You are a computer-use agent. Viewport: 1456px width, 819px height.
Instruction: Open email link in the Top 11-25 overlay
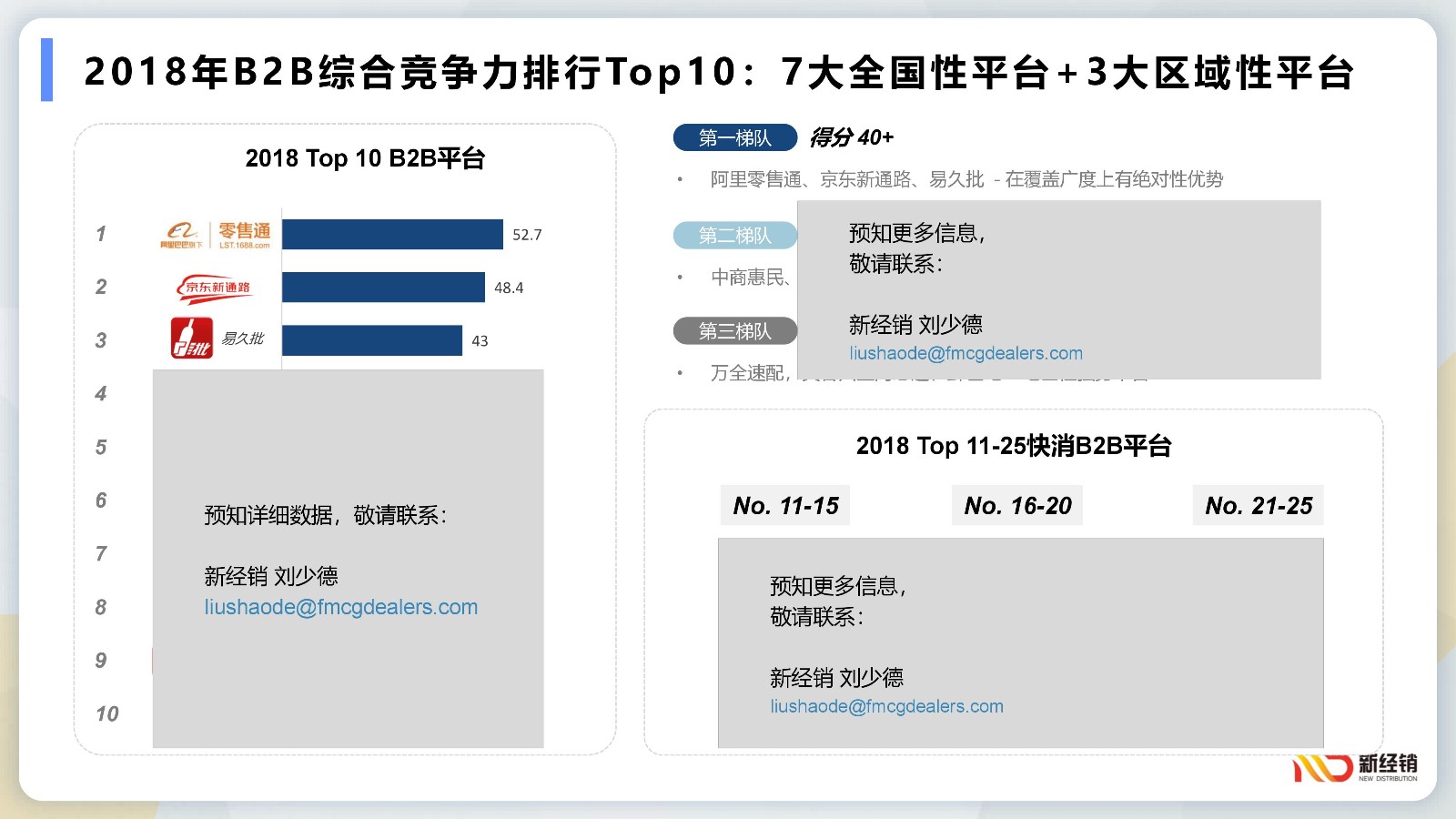pos(887,706)
